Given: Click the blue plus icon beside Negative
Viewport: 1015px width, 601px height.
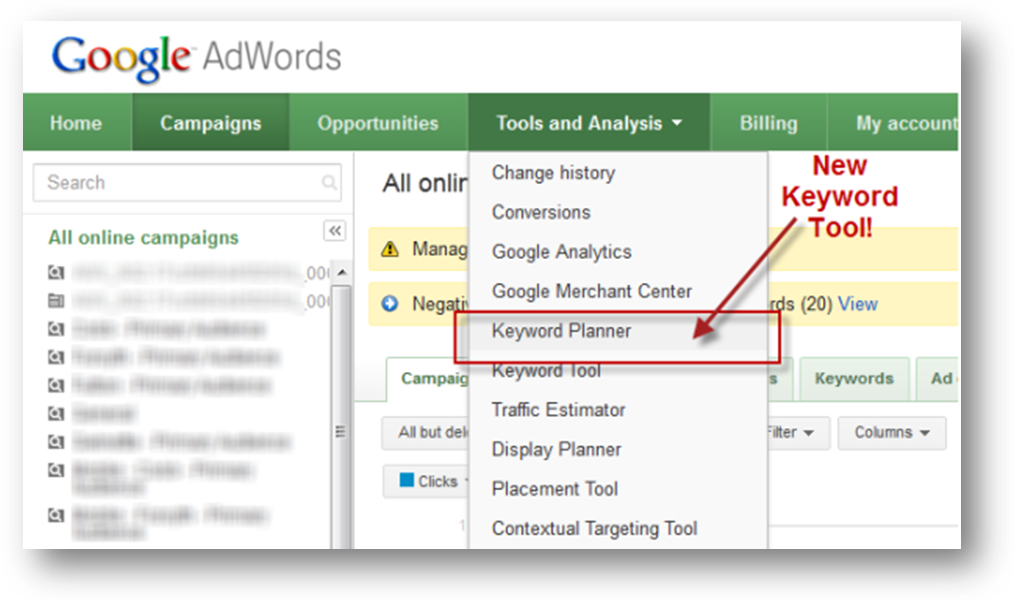Looking at the screenshot, I should pos(390,303).
